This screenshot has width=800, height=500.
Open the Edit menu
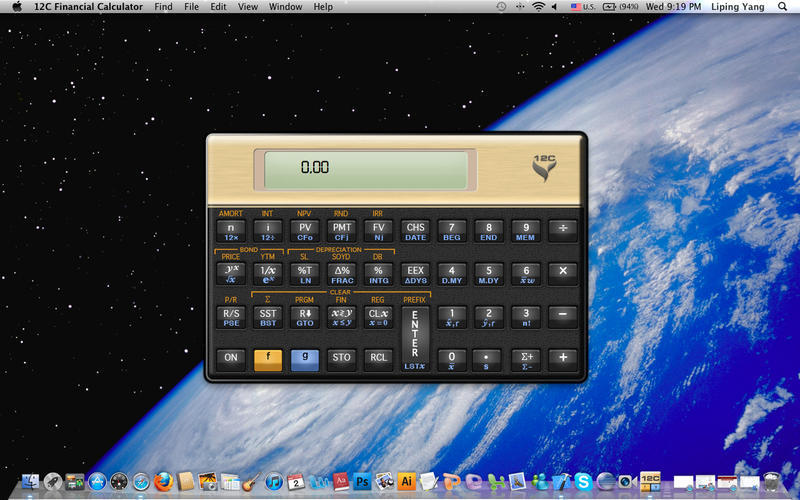(x=218, y=7)
